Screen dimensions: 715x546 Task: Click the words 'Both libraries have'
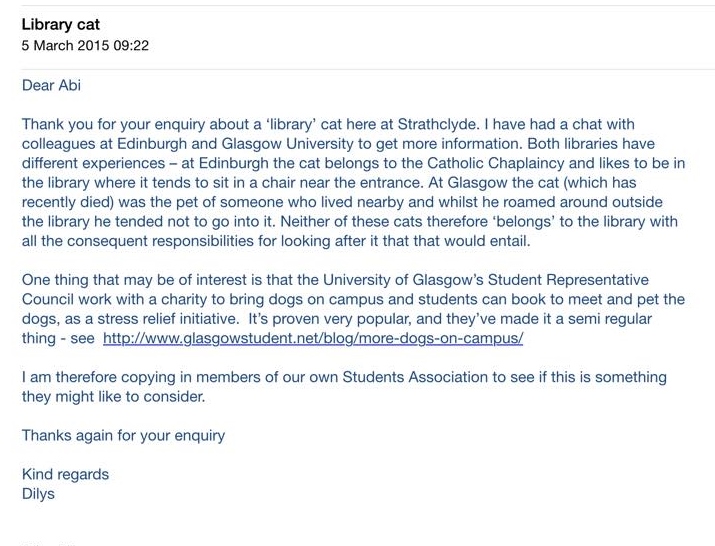tap(591, 144)
